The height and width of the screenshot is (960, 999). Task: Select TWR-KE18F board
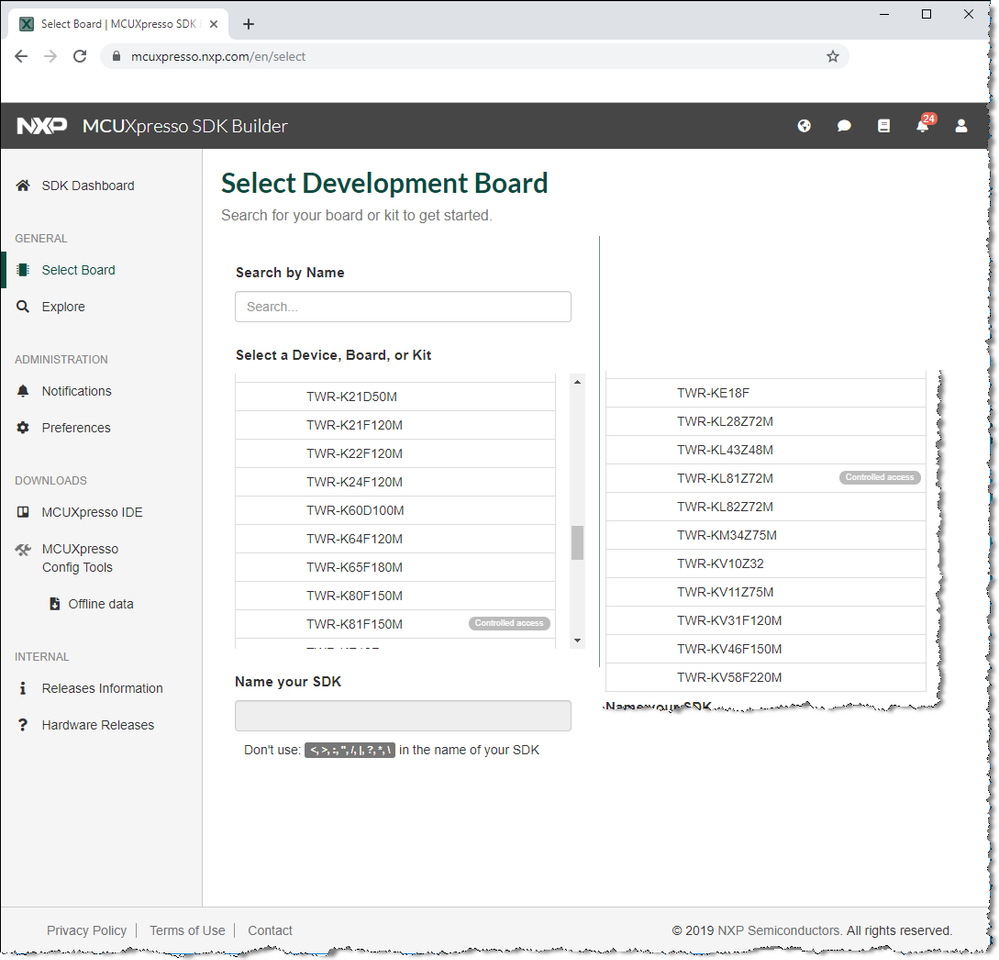point(766,393)
